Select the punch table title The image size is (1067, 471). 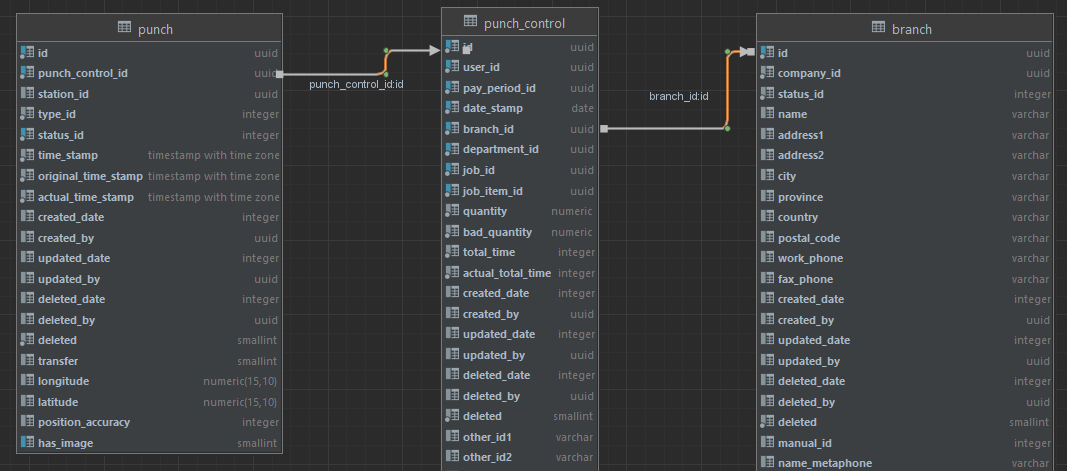click(155, 29)
